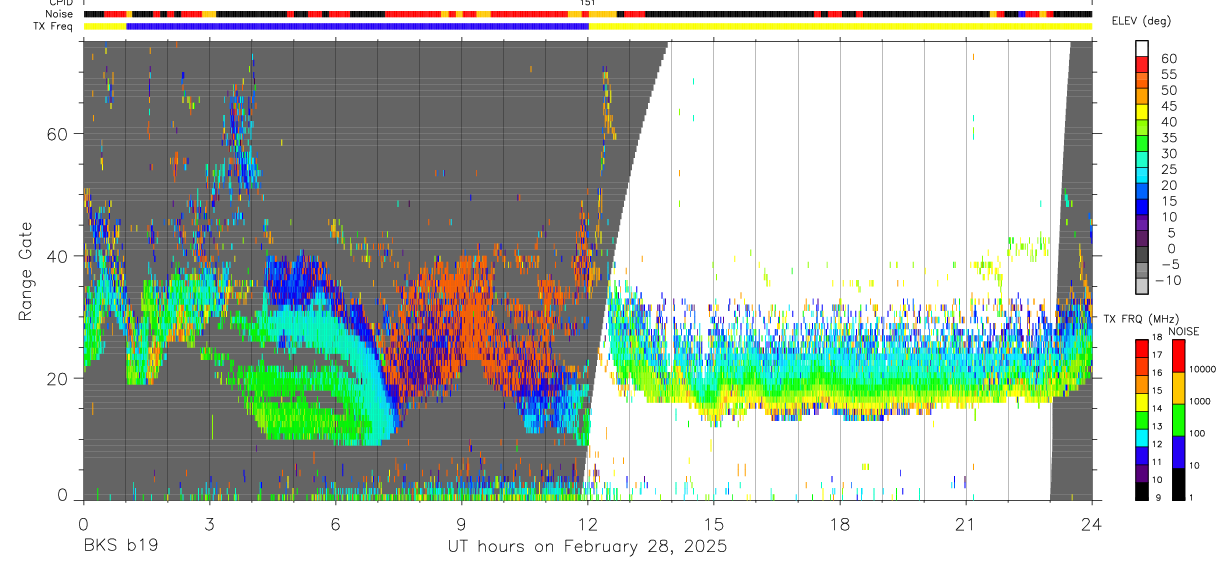1228x567 pixels.
Task: Click 'UT hours on February 28, 2025' axis title
Action: 587,547
